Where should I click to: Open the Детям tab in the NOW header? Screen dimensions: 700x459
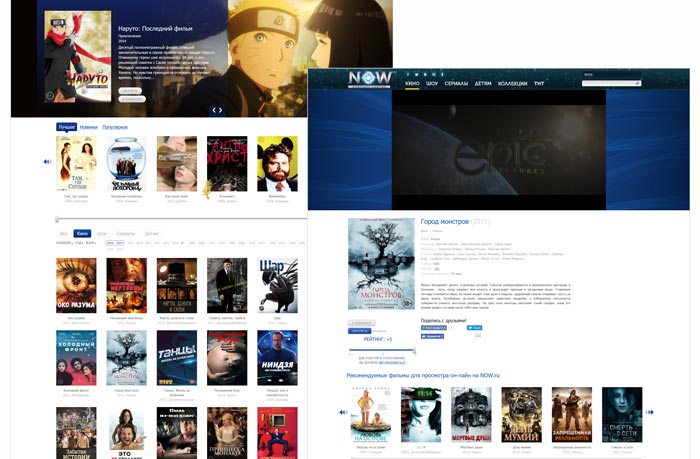tap(483, 83)
